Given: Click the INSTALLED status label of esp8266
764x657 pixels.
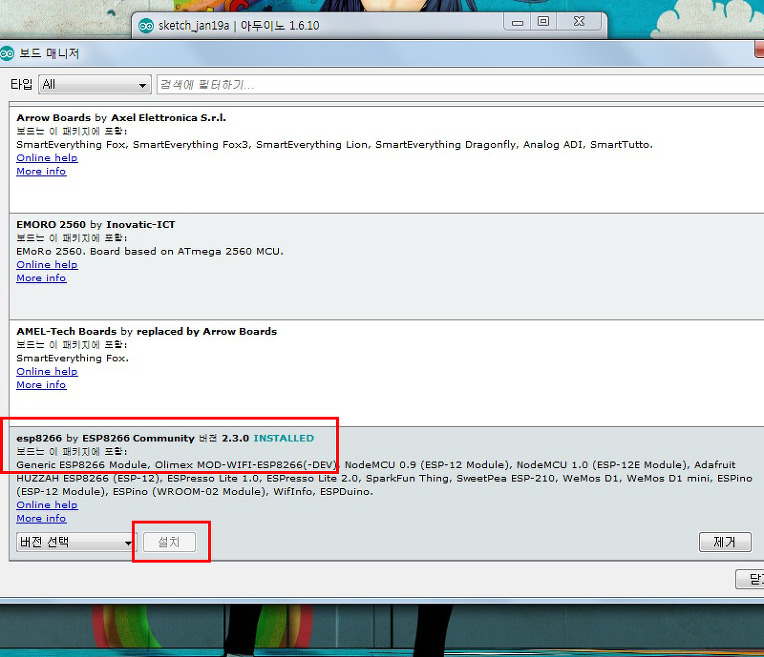Looking at the screenshot, I should [284, 438].
